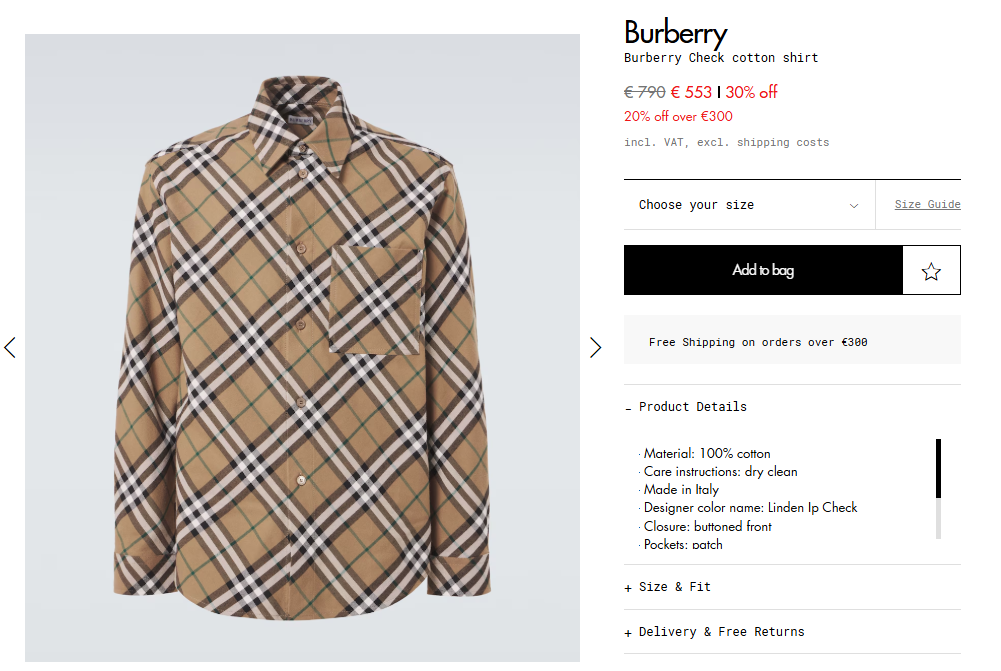This screenshot has width=1001, height=671.
Task: Click the 30% off discount label
Action: (x=751, y=92)
